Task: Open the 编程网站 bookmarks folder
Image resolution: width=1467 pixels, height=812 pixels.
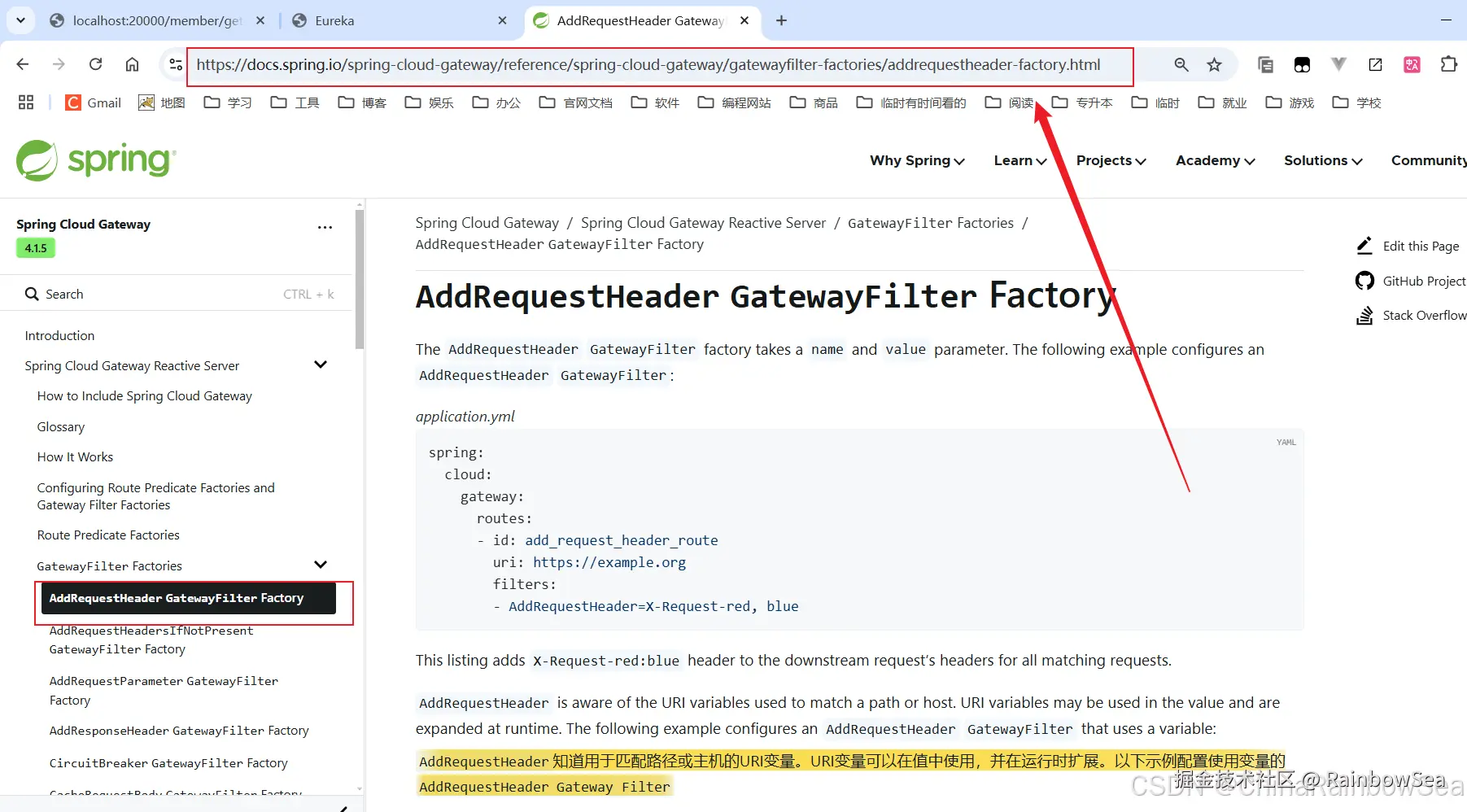Action: [x=735, y=103]
